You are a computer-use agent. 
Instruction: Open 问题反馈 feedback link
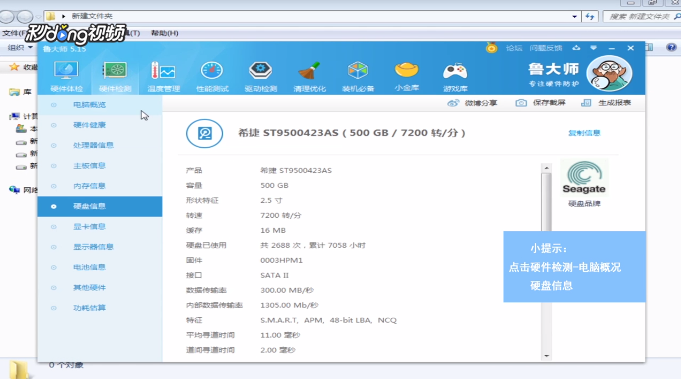(x=546, y=48)
